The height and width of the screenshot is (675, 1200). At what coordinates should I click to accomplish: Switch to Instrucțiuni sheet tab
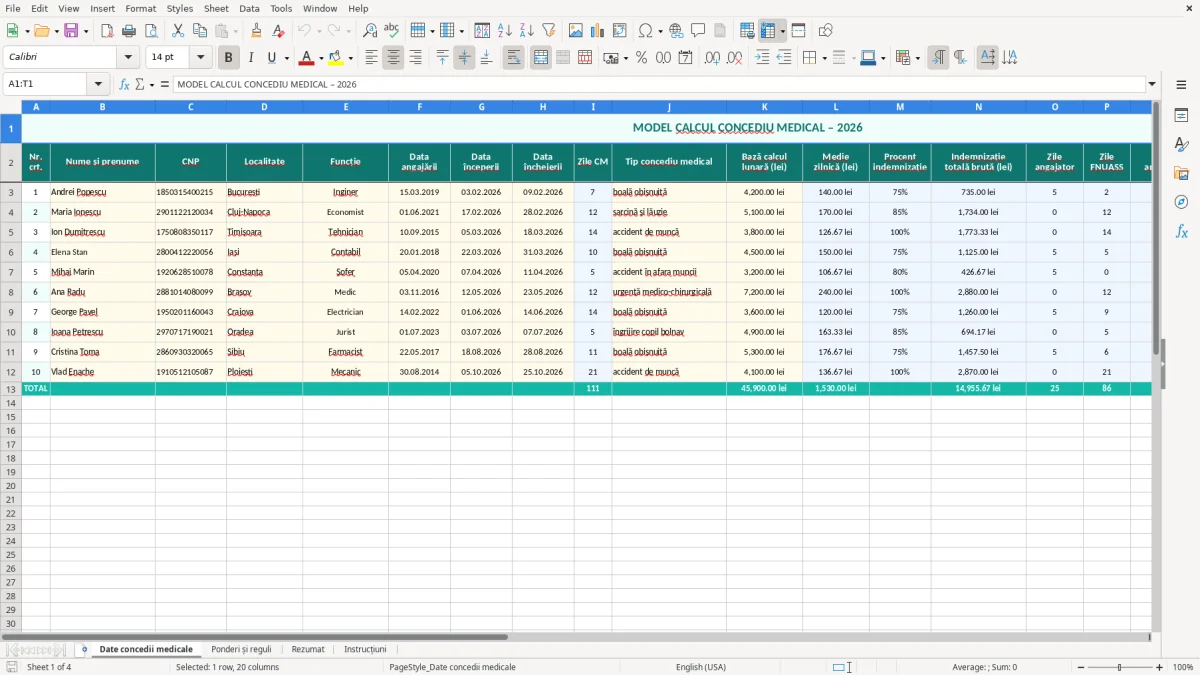pyautogui.click(x=365, y=649)
